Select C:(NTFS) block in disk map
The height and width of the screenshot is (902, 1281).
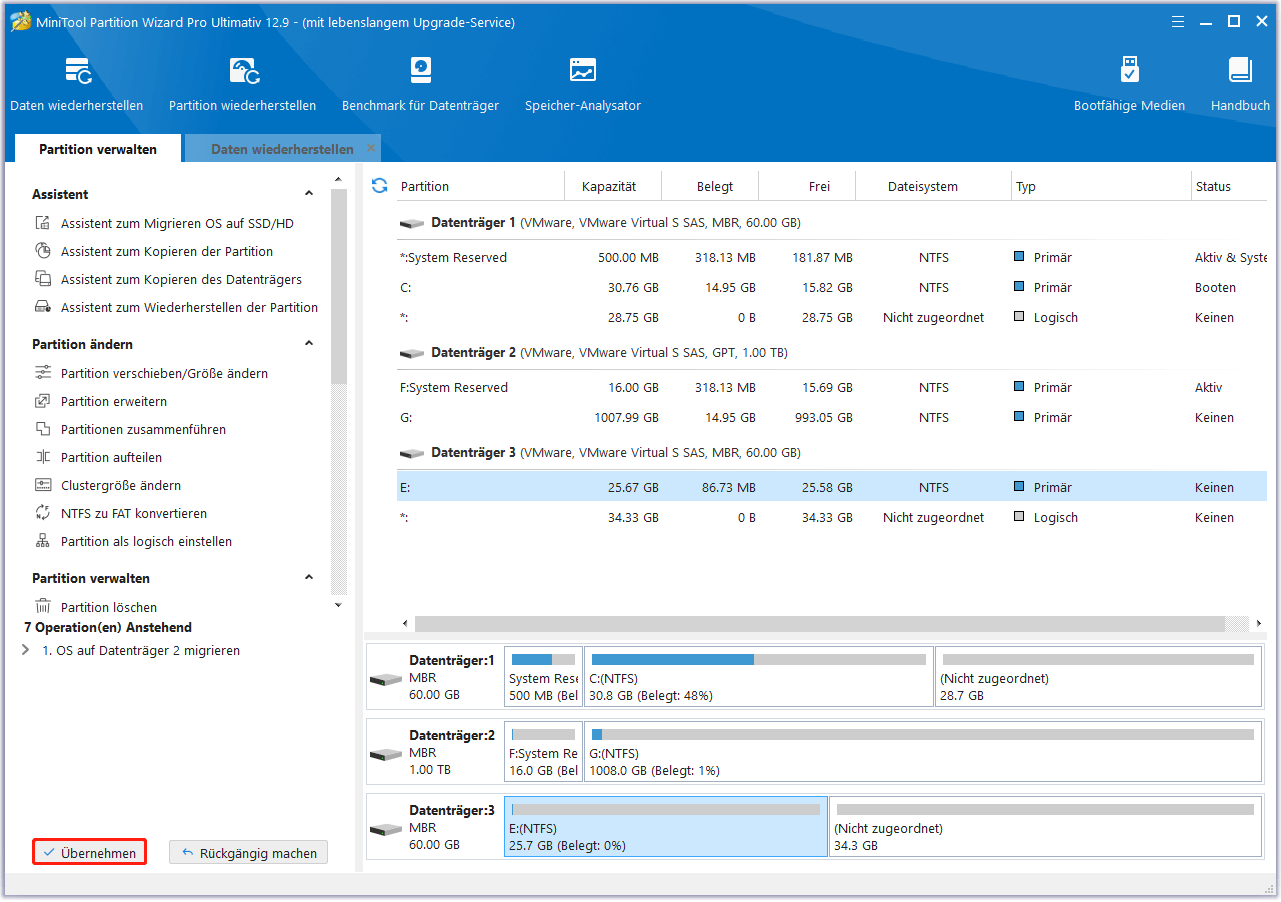(x=759, y=677)
